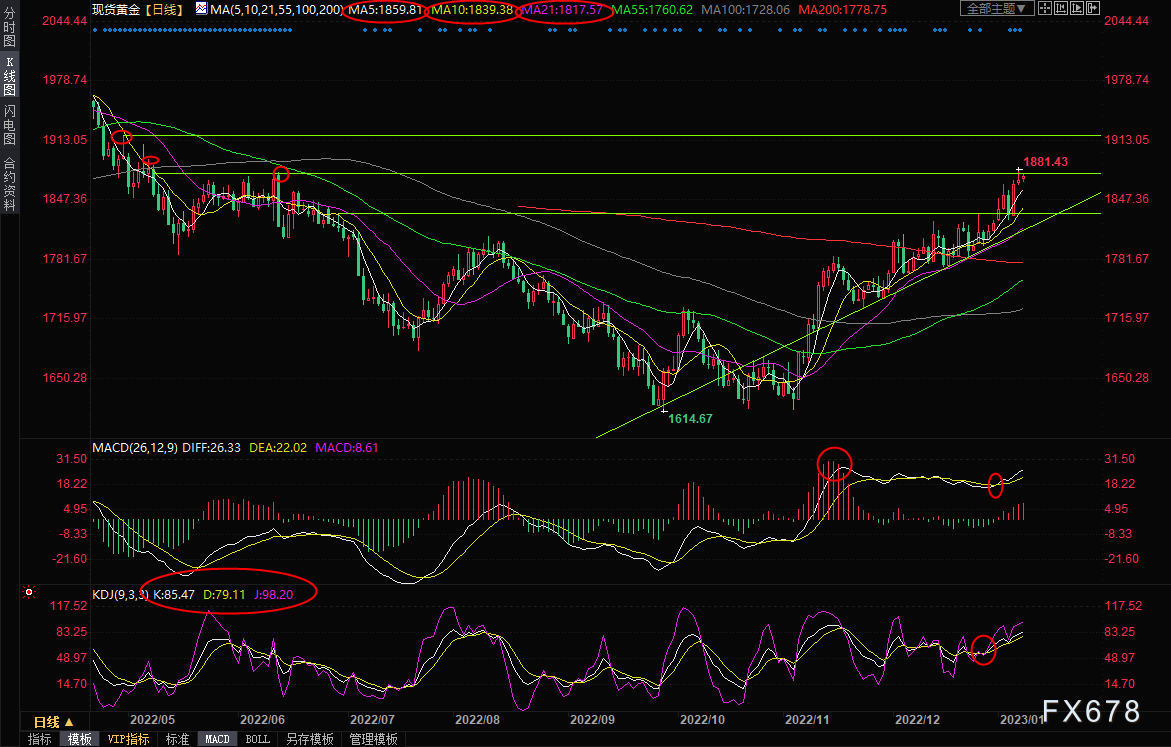
Task: Open 合约资料 panel in left sidebar
Action: pos(9,184)
